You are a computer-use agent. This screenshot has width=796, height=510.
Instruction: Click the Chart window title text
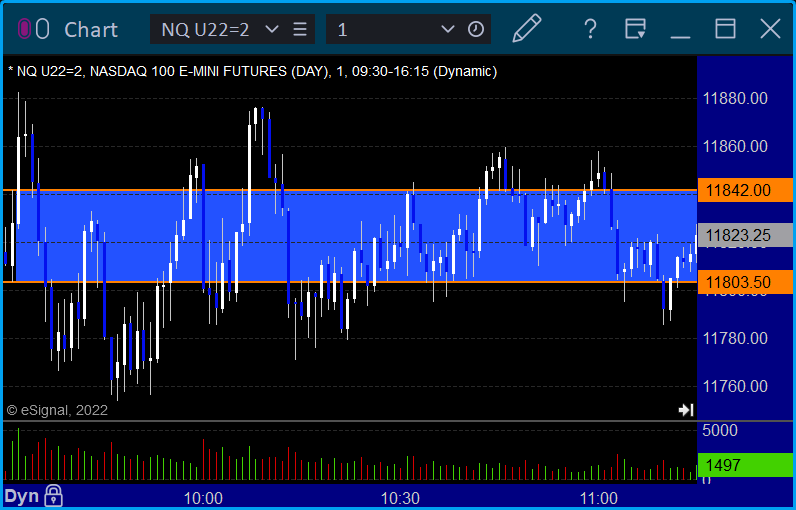pos(91,29)
